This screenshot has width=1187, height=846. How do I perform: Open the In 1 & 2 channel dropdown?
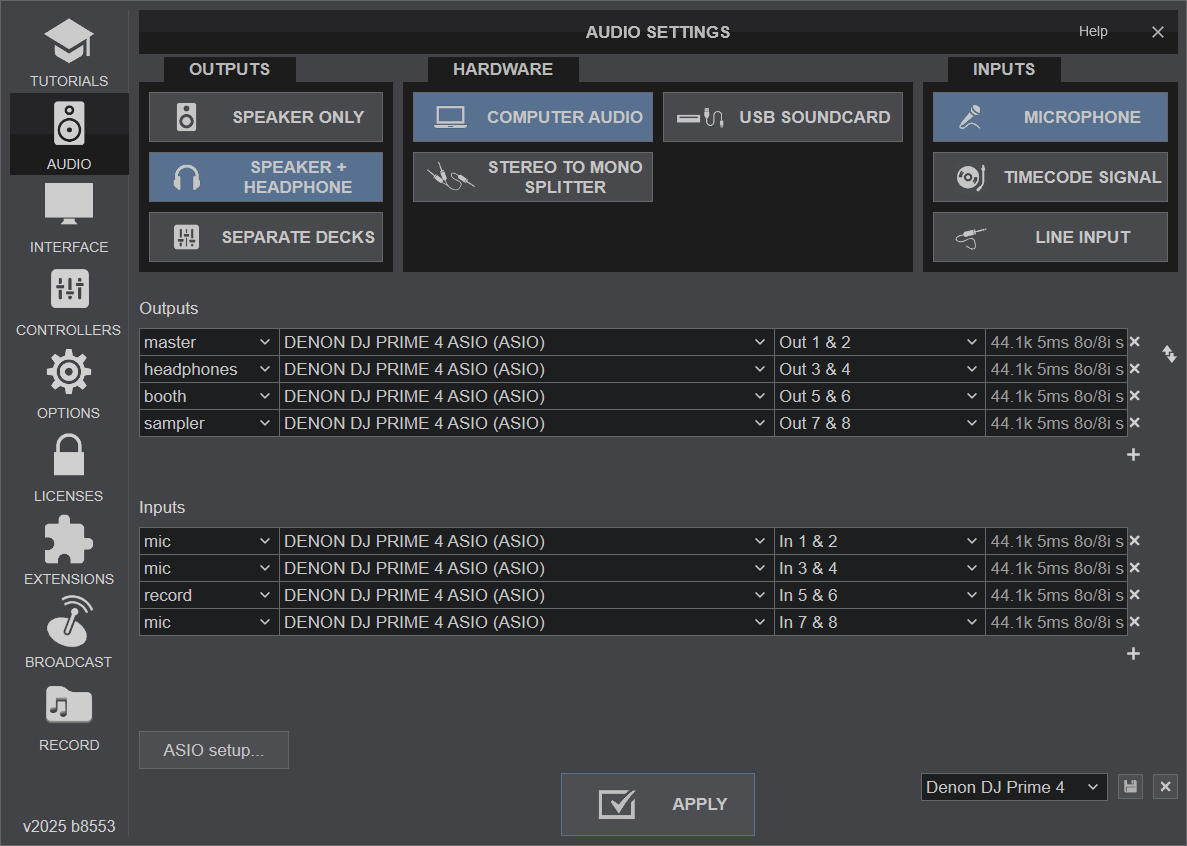pyautogui.click(x=880, y=541)
